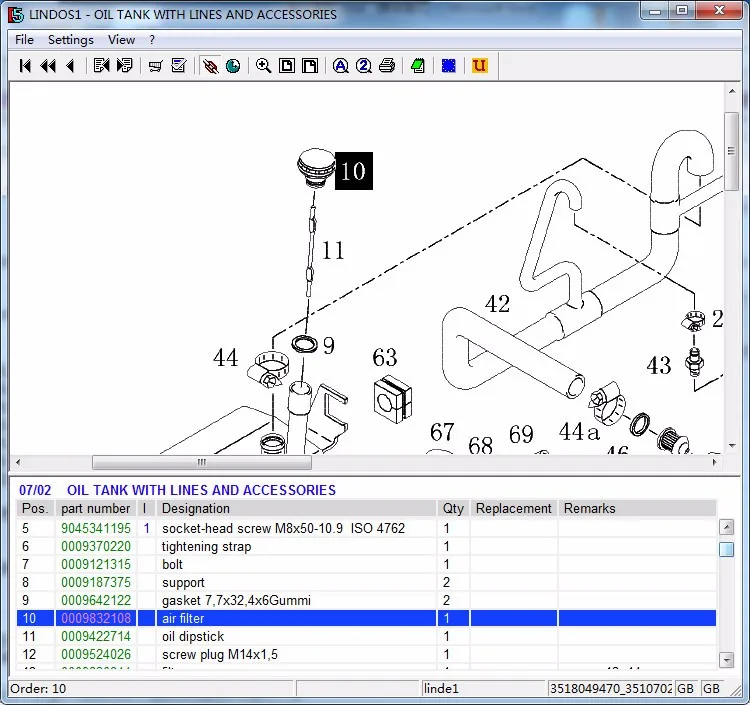This screenshot has height=705, width=750.
Task: Click the Replacement column header
Action: coord(514,508)
